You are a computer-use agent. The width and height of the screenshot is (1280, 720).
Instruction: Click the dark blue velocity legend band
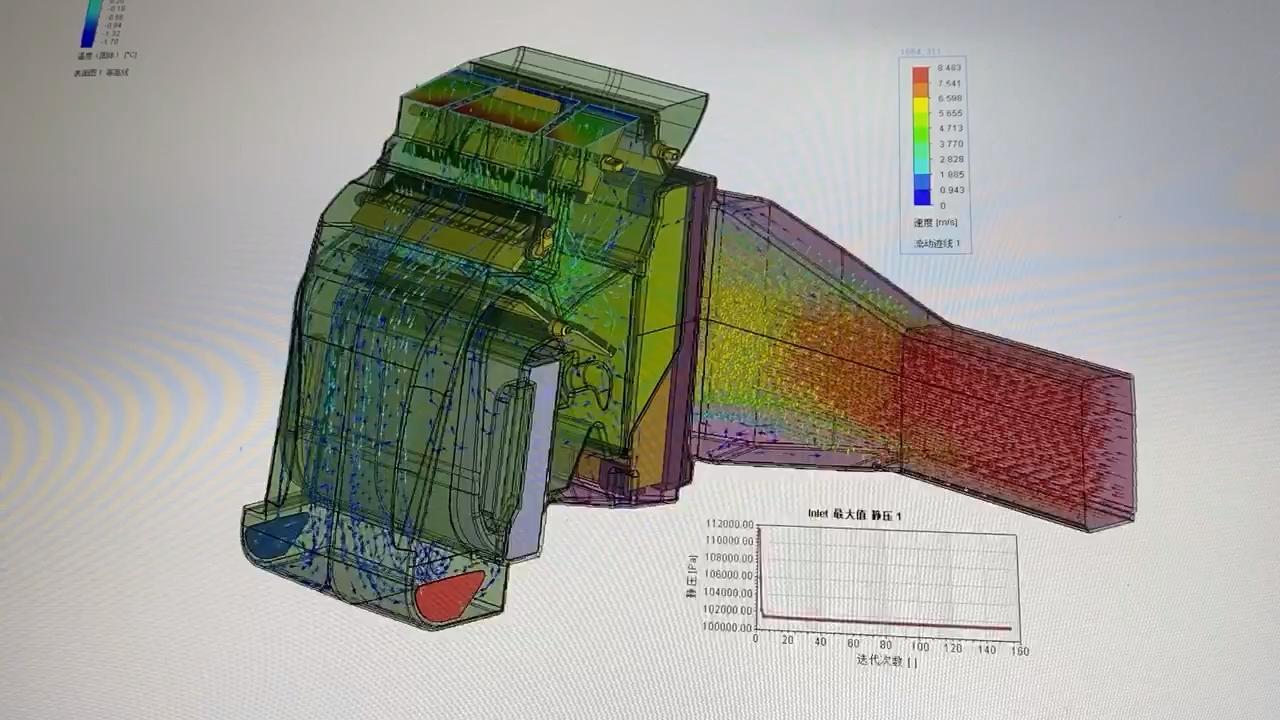coord(920,197)
